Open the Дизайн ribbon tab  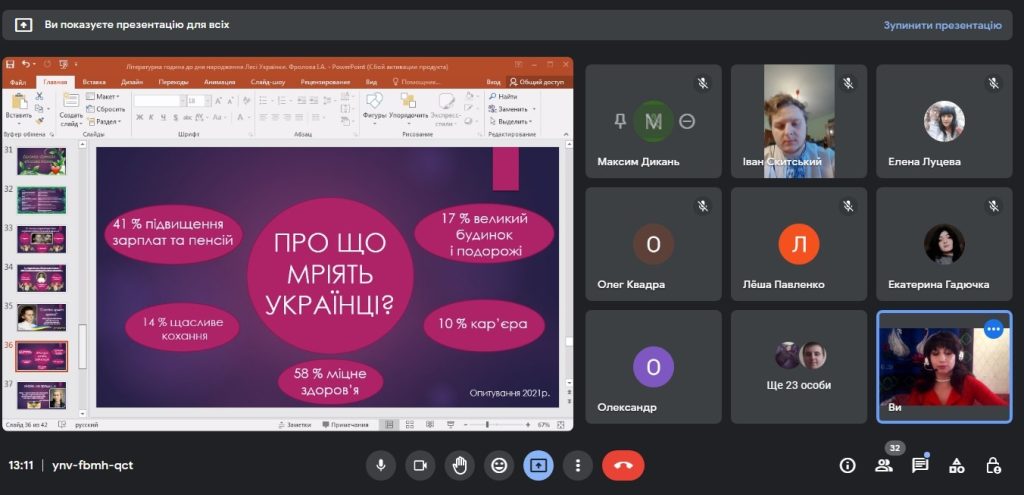[132, 82]
